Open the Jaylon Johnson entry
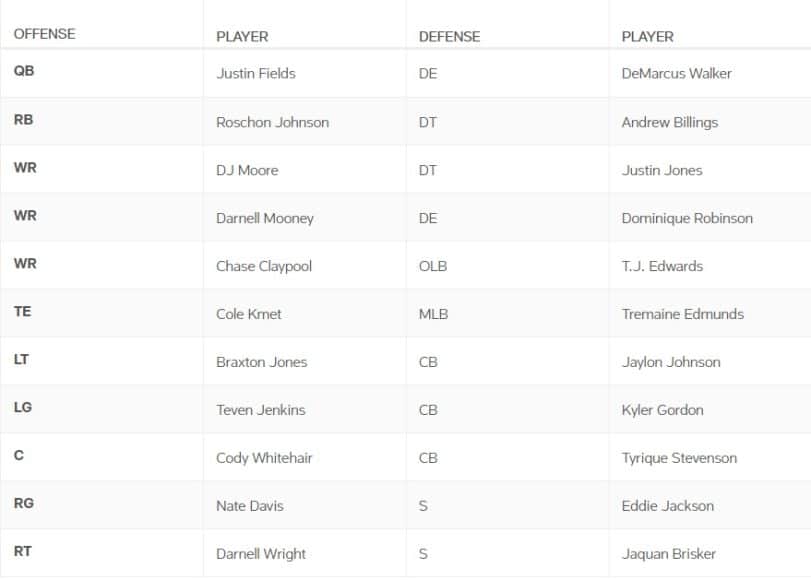The image size is (811, 580). [x=671, y=362]
